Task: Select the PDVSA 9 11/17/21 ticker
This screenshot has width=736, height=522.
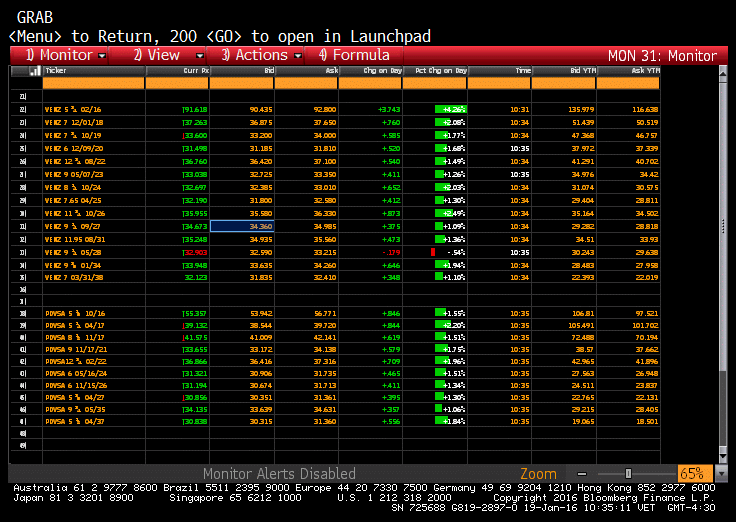Action: coord(76,350)
